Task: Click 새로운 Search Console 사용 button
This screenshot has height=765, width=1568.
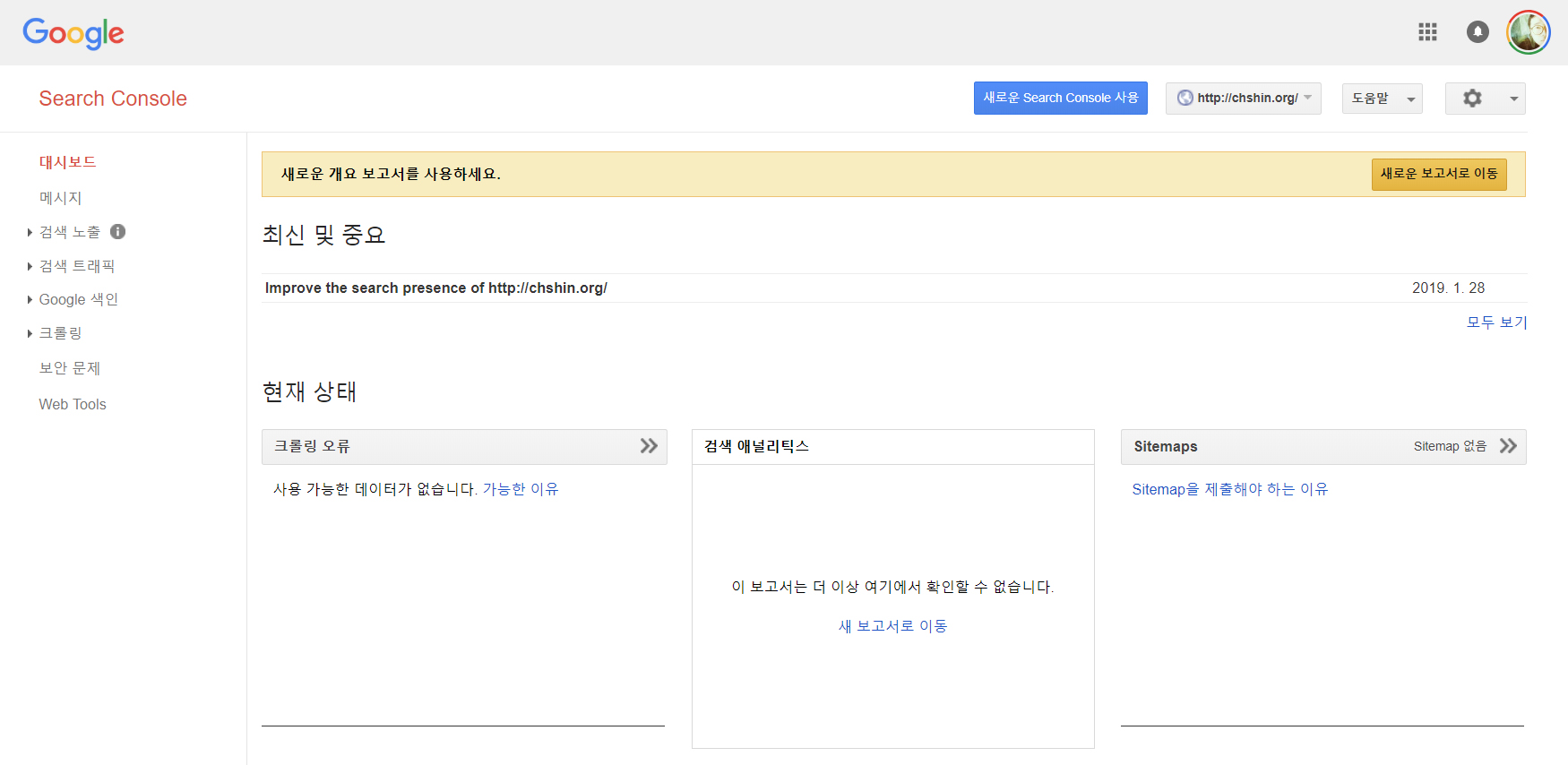Action: coord(1060,98)
